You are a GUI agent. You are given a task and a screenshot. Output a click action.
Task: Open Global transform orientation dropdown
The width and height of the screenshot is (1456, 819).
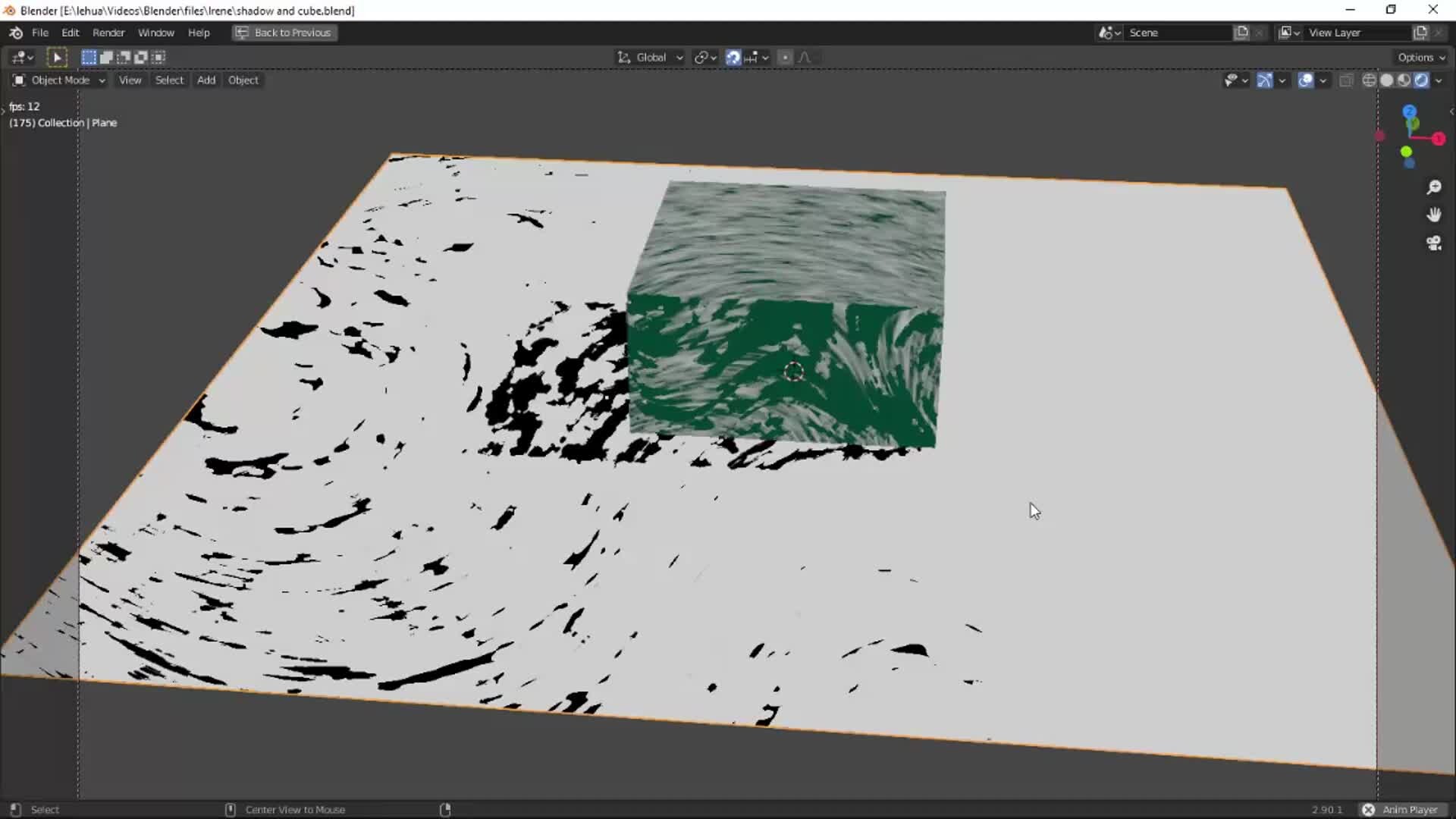pos(651,58)
